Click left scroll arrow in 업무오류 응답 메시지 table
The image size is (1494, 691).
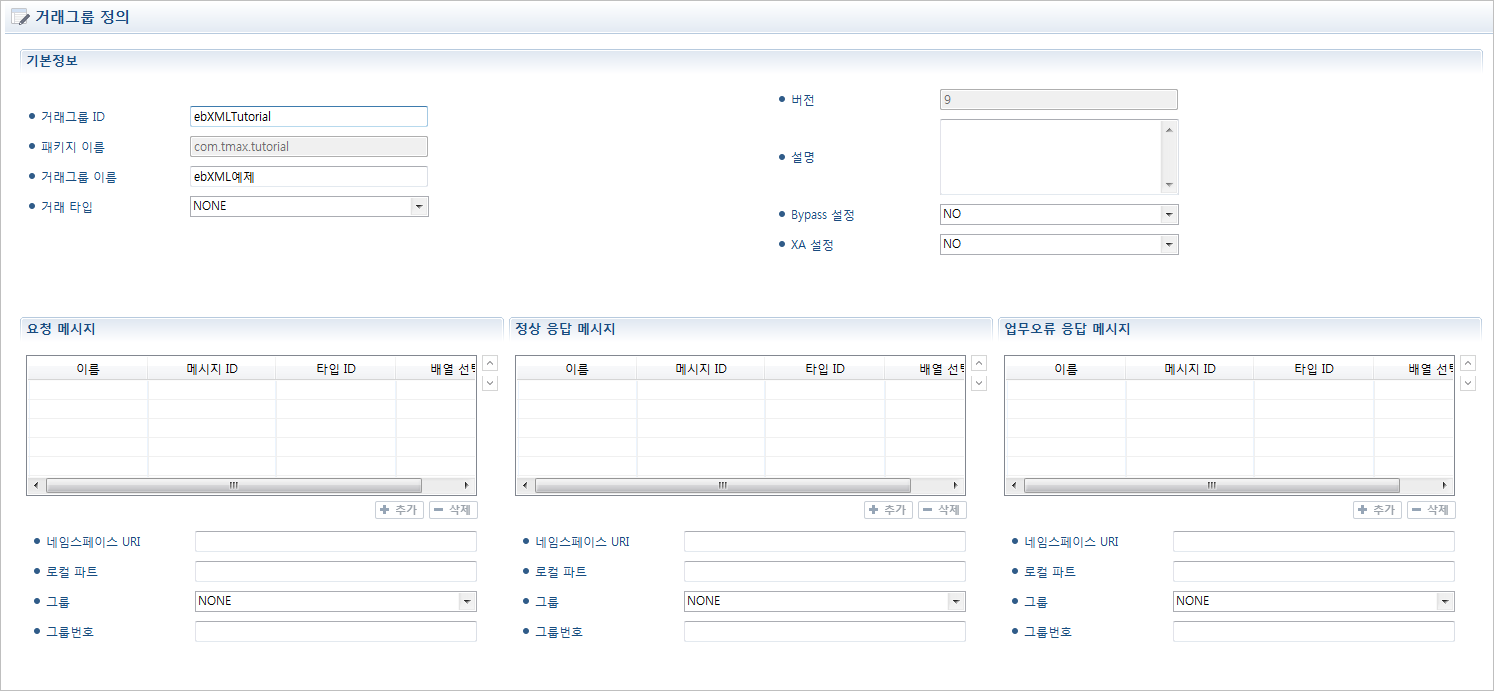(1015, 485)
